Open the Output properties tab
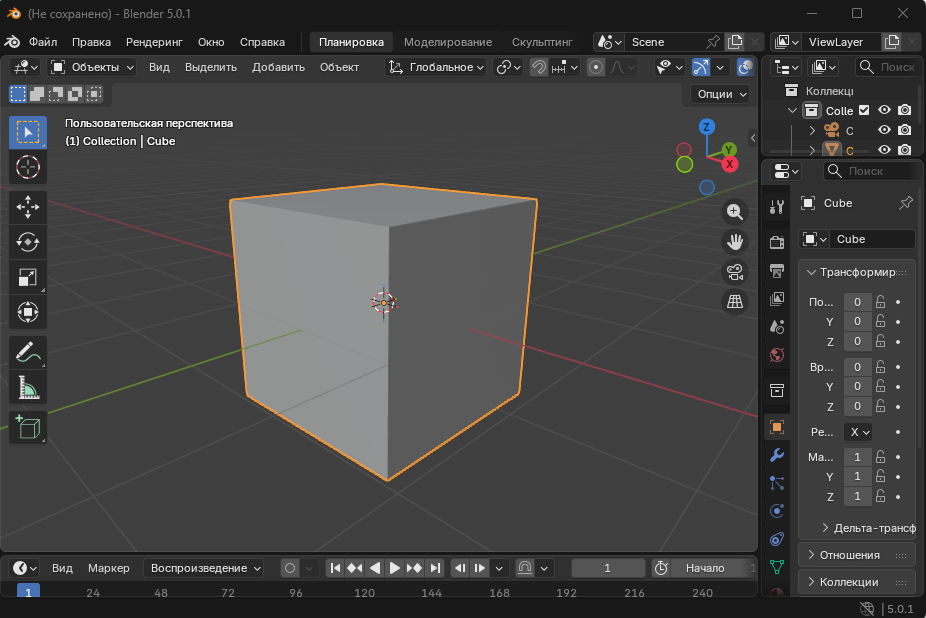Image resolution: width=926 pixels, height=618 pixels. pos(777,271)
